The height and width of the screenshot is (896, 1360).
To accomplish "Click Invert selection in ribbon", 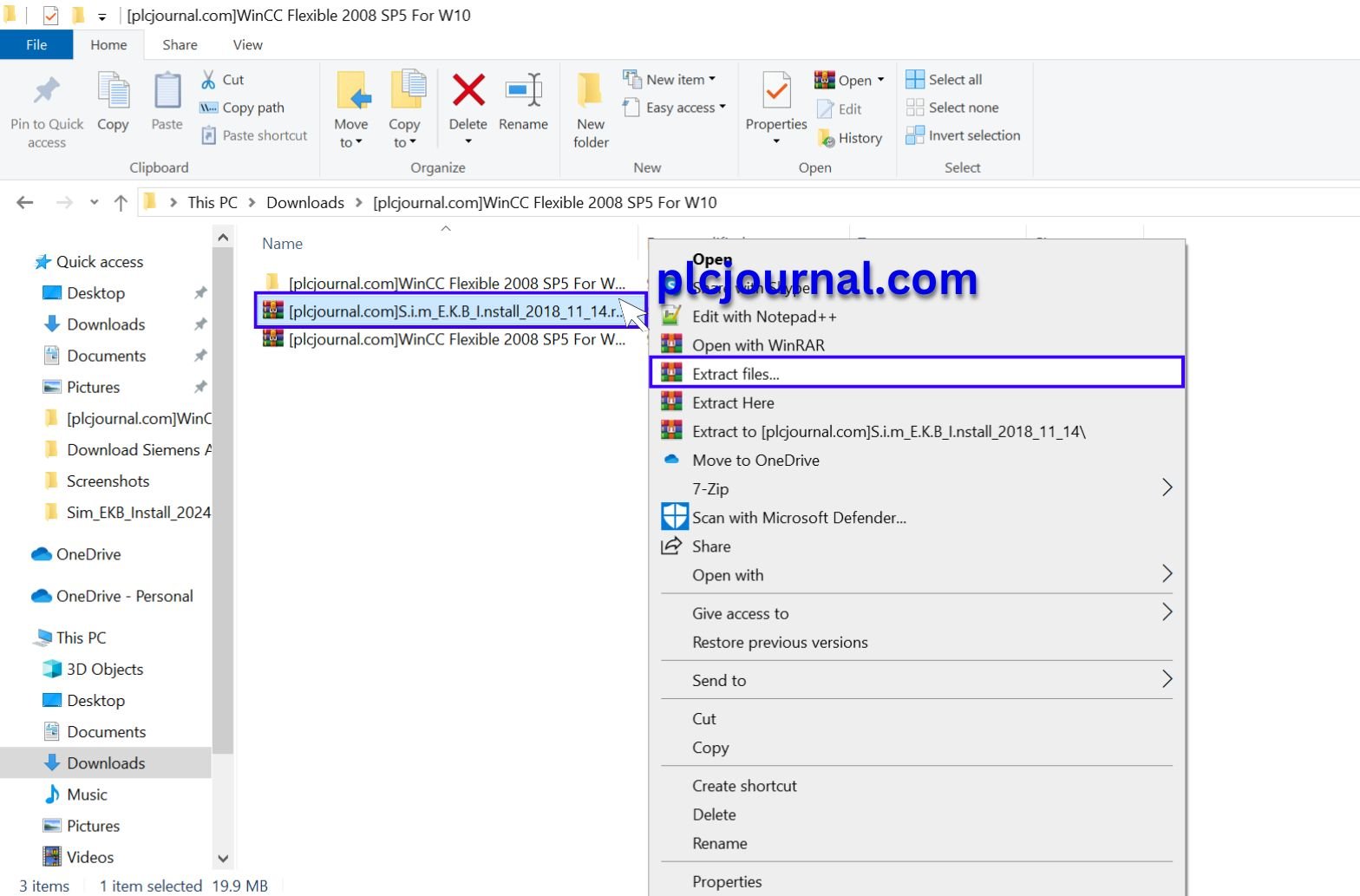I will 963,135.
